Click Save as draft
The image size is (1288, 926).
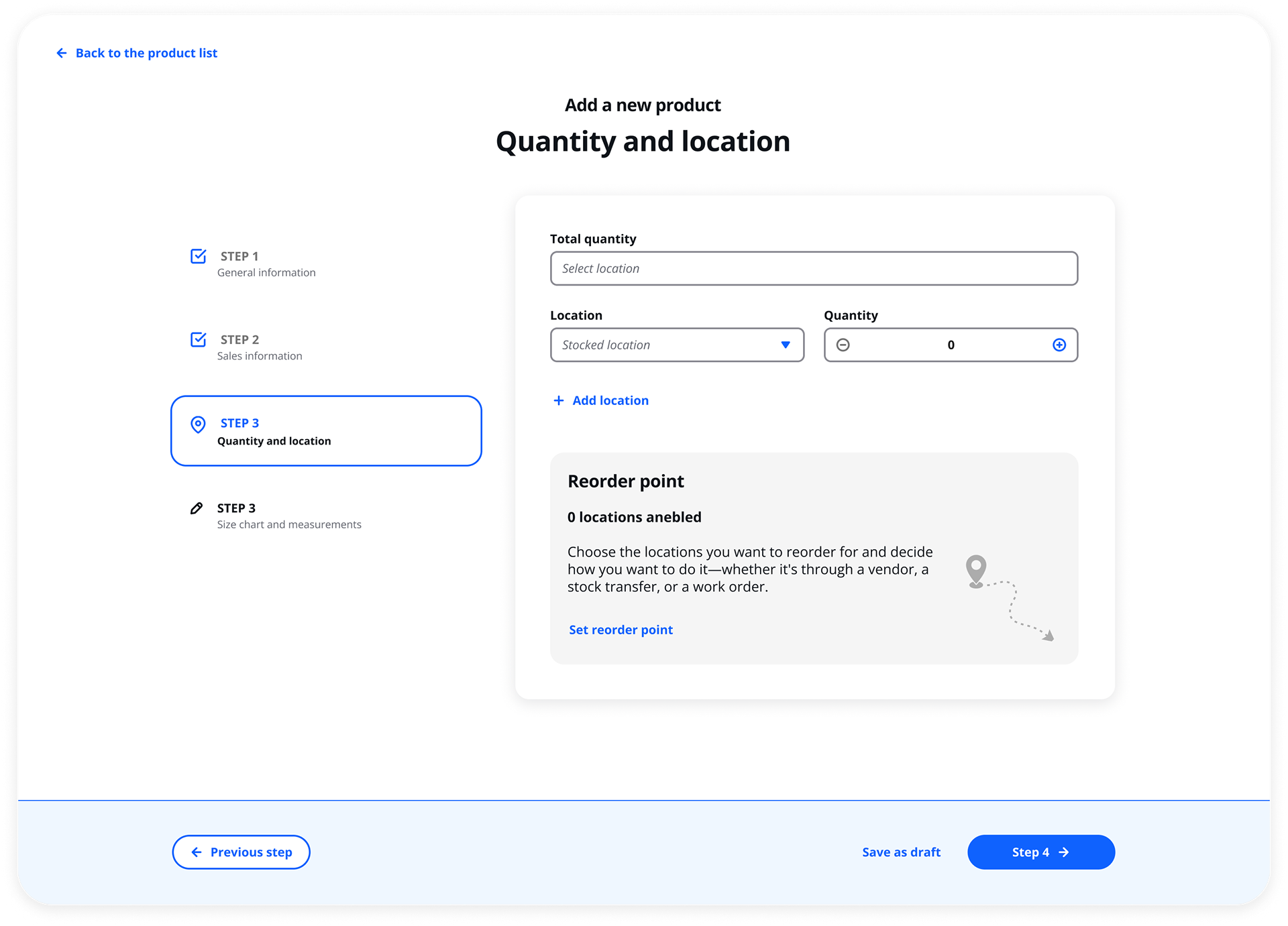(901, 852)
